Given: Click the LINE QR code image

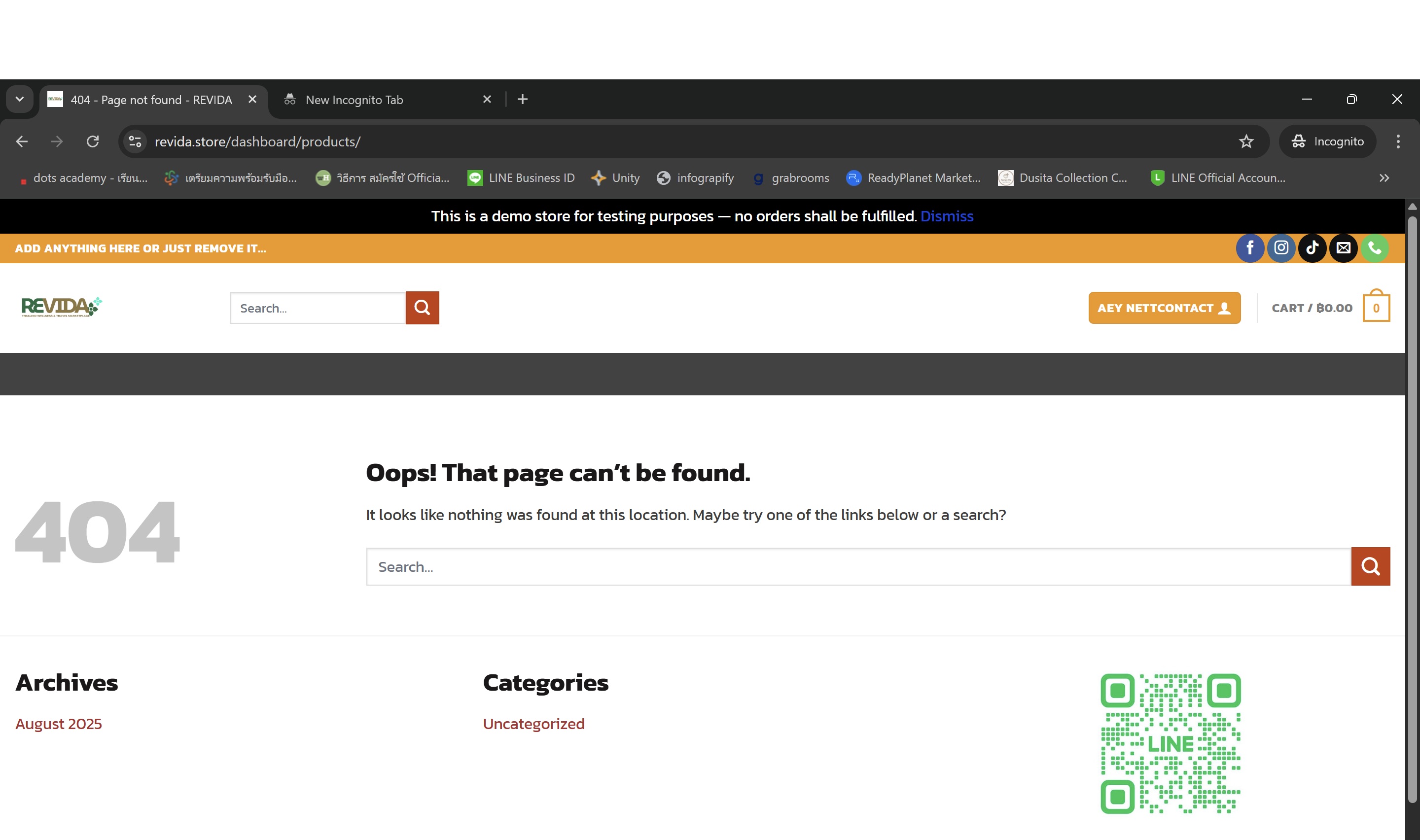Looking at the screenshot, I should 1170,743.
